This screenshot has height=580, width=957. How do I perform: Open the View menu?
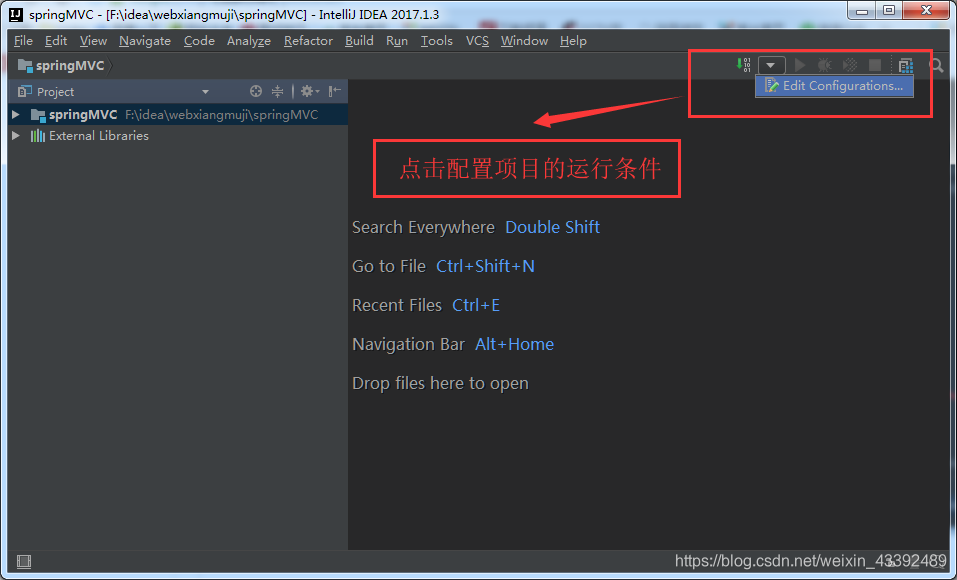pos(93,41)
